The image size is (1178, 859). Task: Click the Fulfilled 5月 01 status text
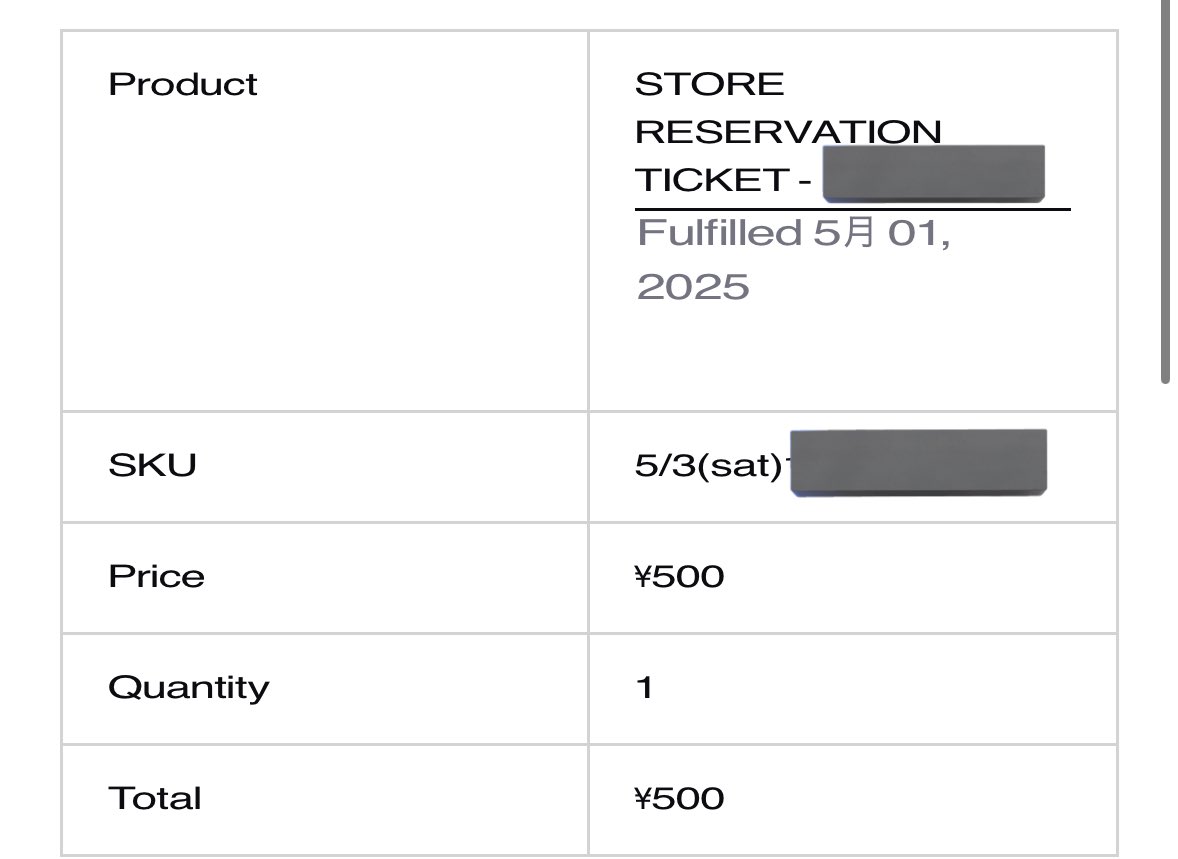pyautogui.click(x=793, y=234)
